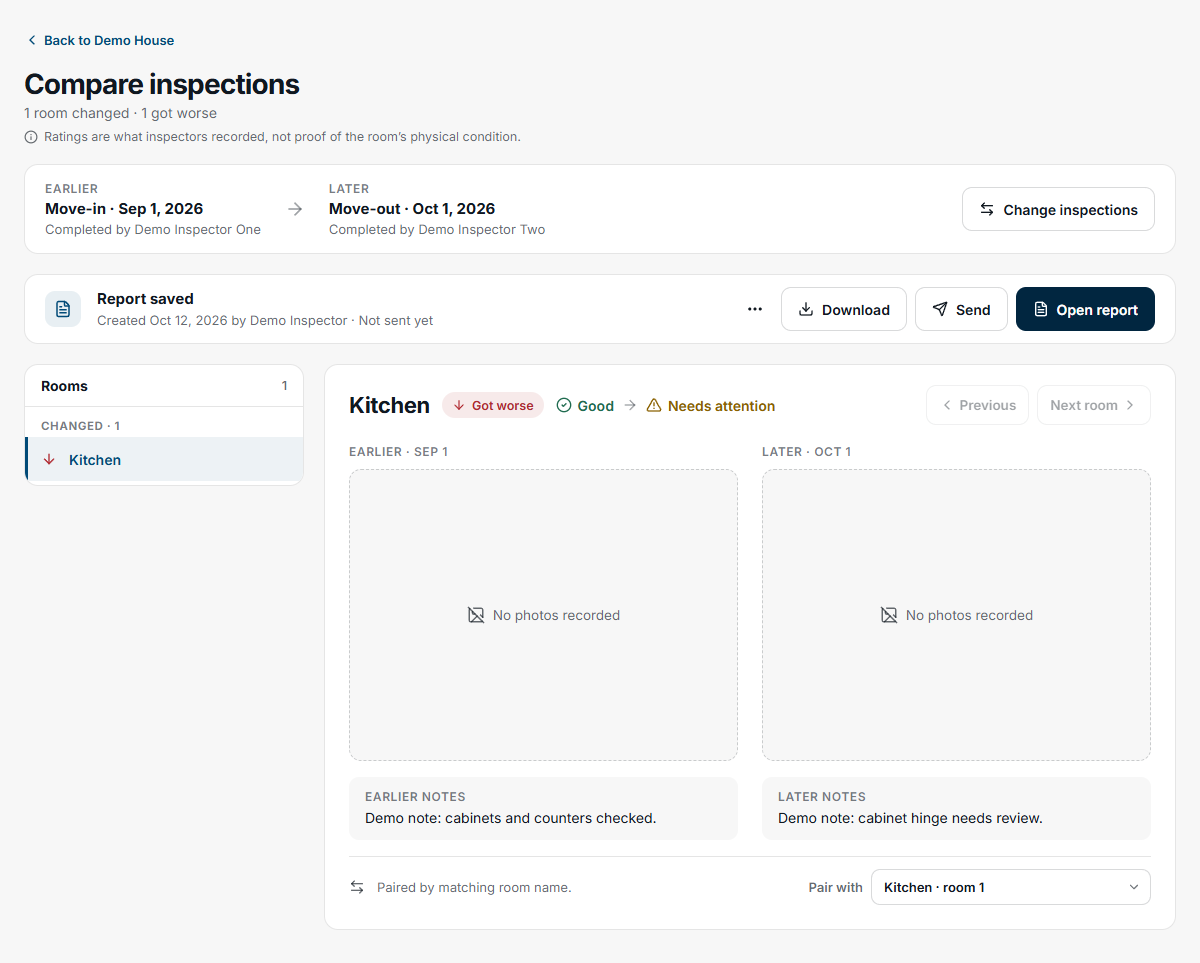This screenshot has width=1200, height=963.
Task: Click the Needs attention rating label
Action: [x=721, y=406]
